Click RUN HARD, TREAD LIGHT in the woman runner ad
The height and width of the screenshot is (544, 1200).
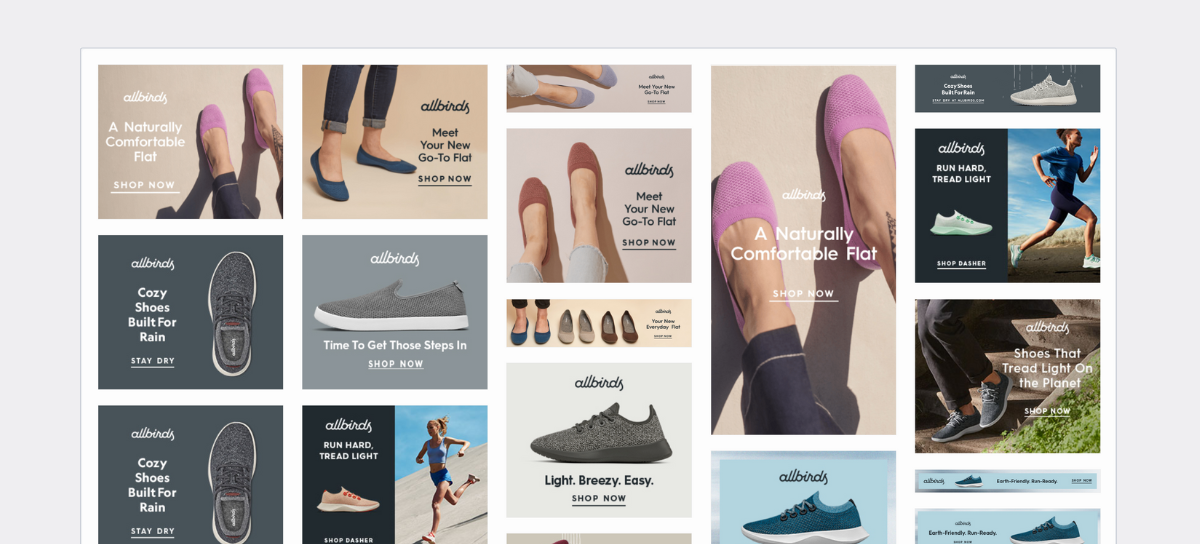(x=348, y=451)
